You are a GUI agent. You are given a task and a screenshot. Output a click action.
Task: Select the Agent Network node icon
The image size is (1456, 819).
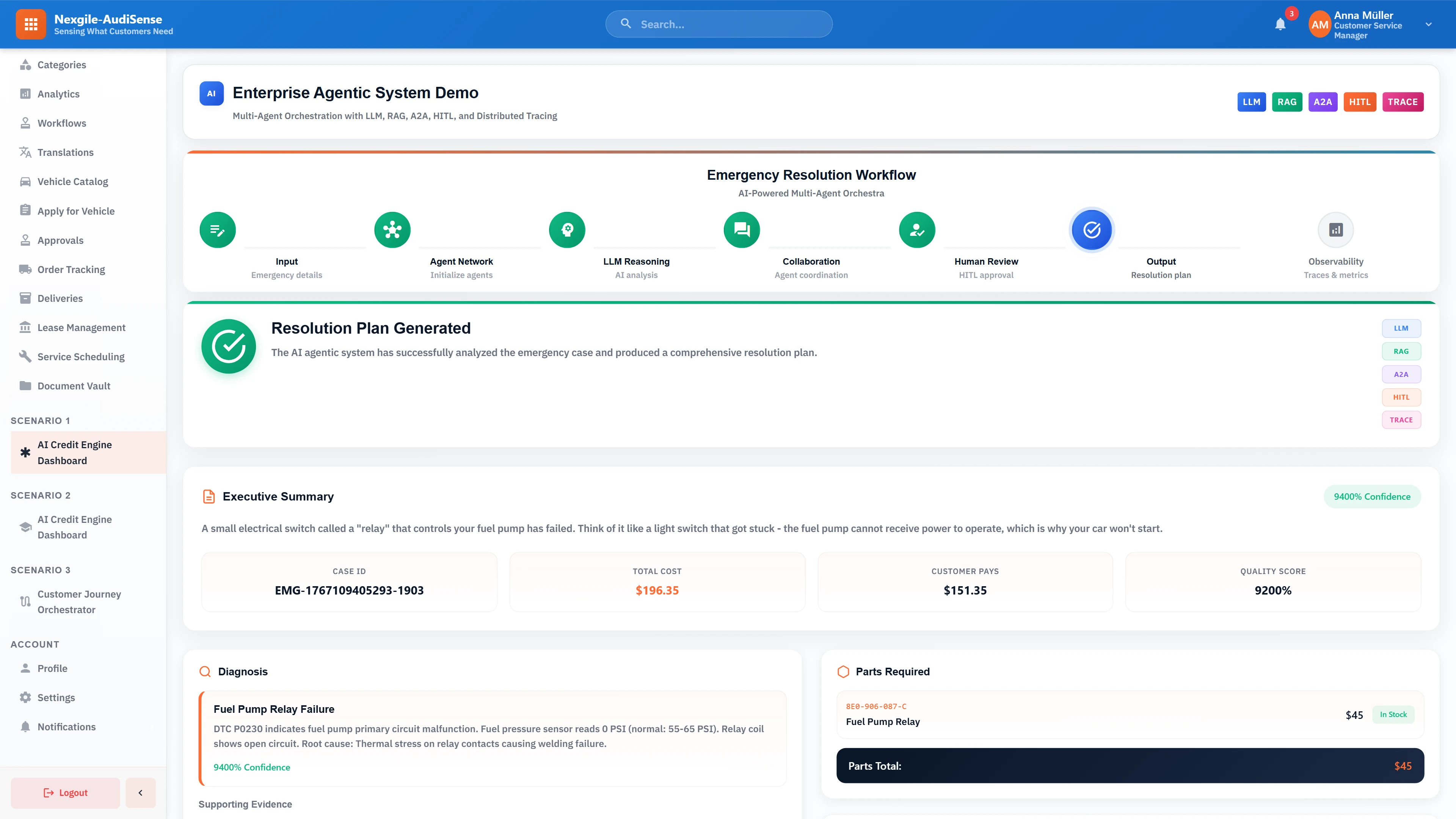coord(392,229)
